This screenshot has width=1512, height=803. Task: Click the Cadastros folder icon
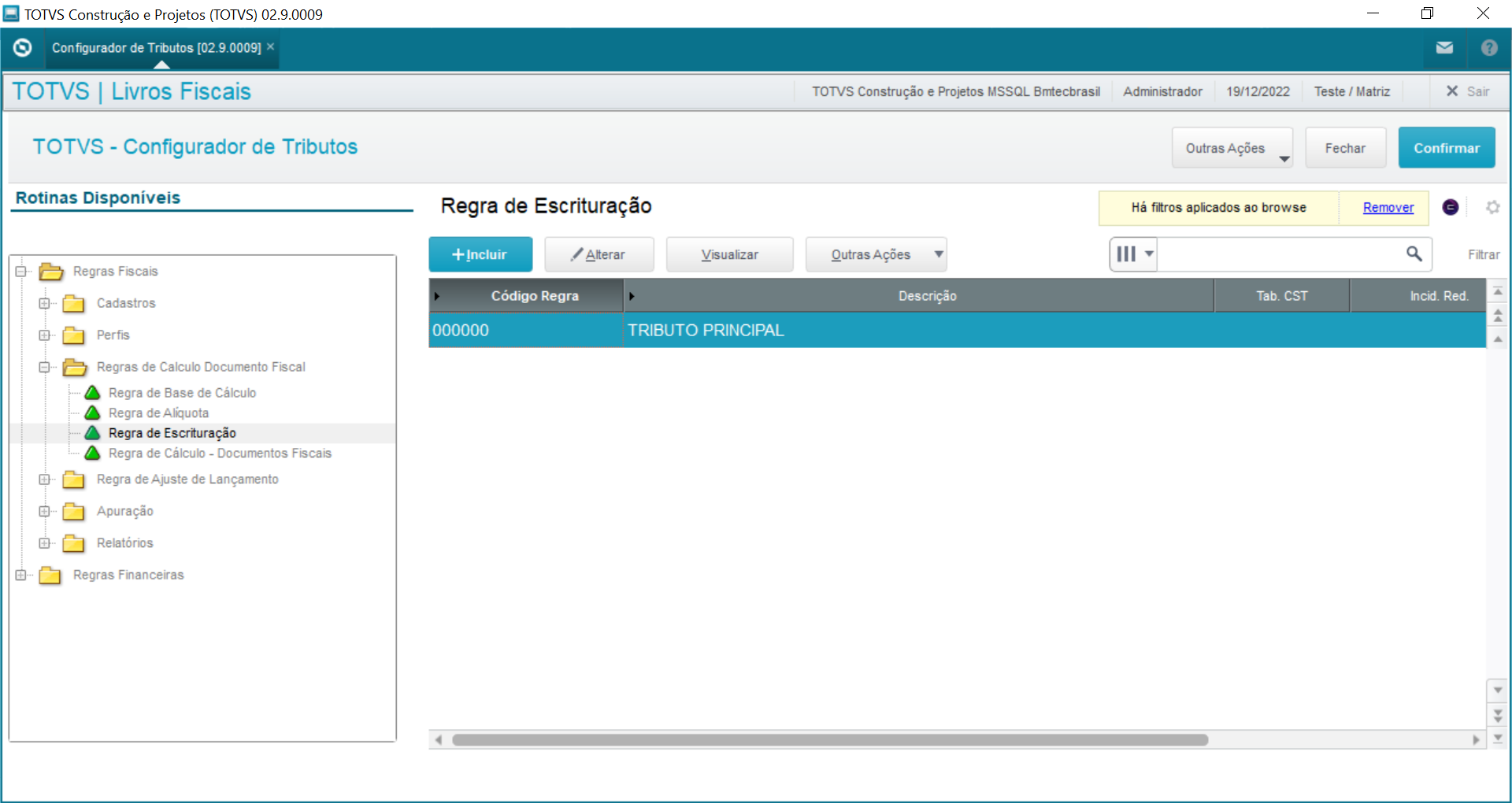point(73,303)
